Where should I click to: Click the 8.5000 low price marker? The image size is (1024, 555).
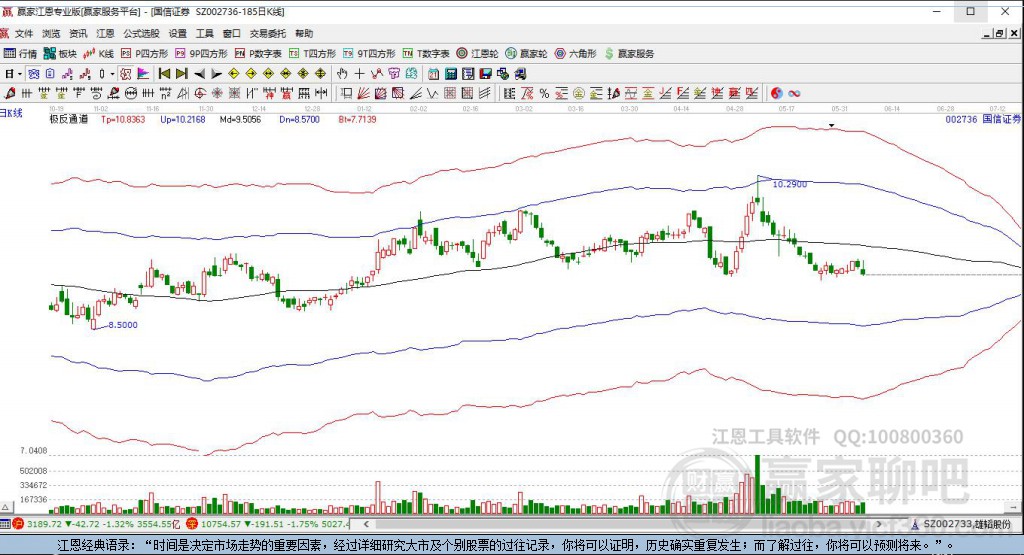pyautogui.click(x=123, y=325)
